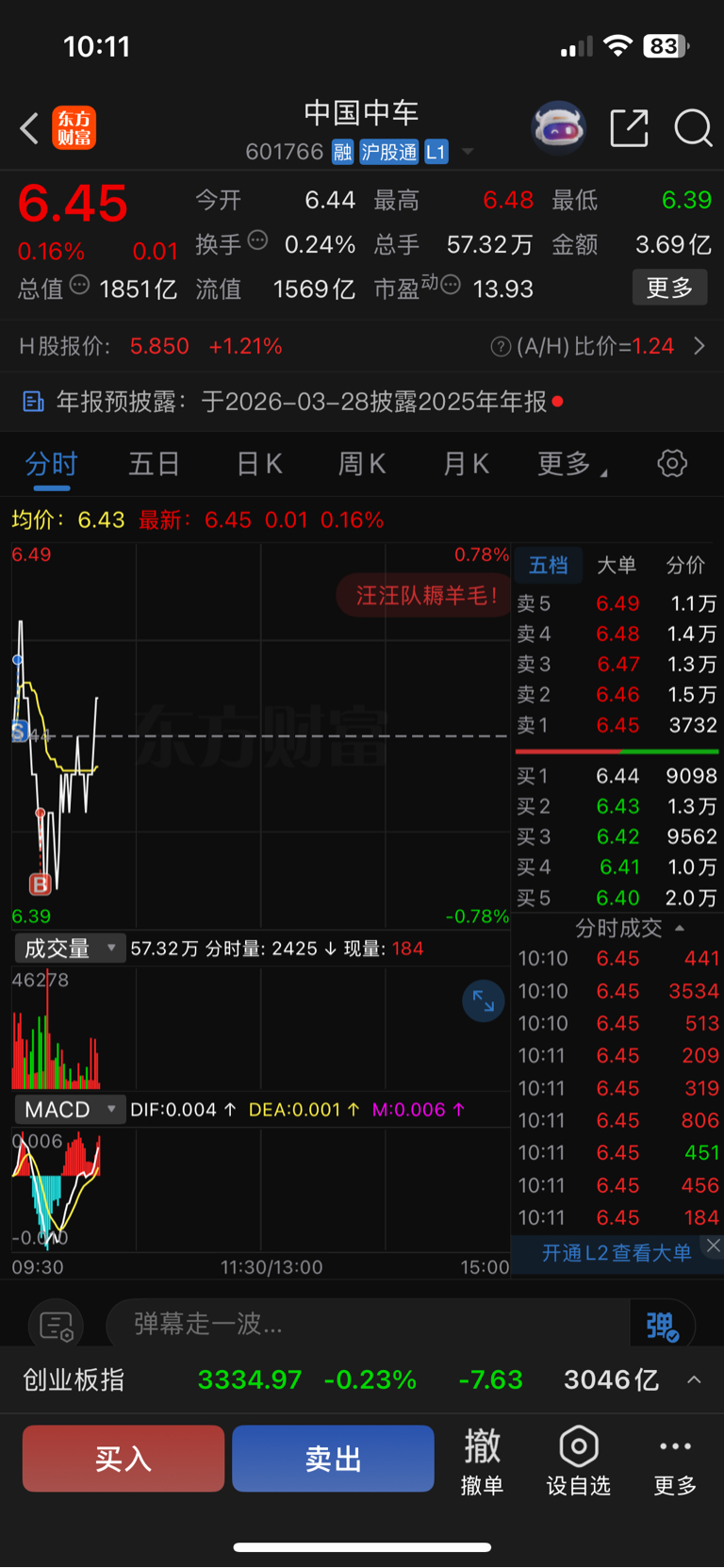Select the 五档 order book tab
The image size is (724, 1568).
click(548, 566)
